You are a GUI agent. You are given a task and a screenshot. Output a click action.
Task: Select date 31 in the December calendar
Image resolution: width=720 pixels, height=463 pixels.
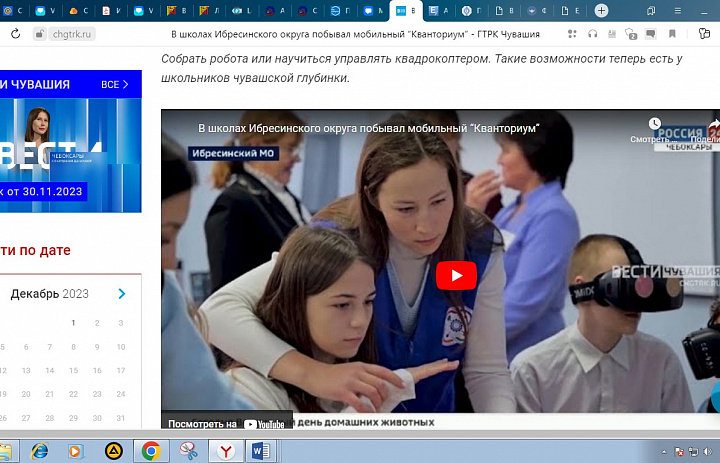[121, 418]
